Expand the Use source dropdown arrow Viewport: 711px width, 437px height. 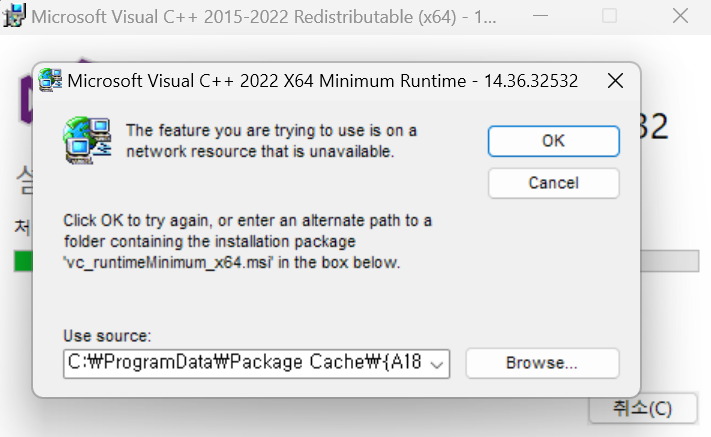click(436, 364)
